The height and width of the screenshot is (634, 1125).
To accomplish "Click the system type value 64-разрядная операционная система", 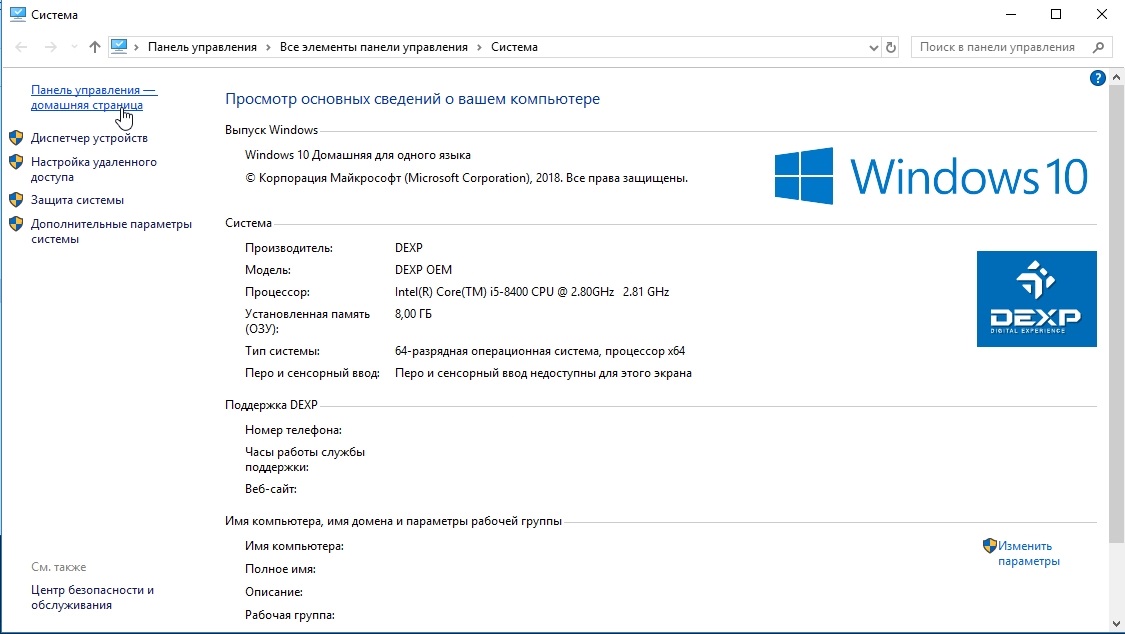I will 540,351.
